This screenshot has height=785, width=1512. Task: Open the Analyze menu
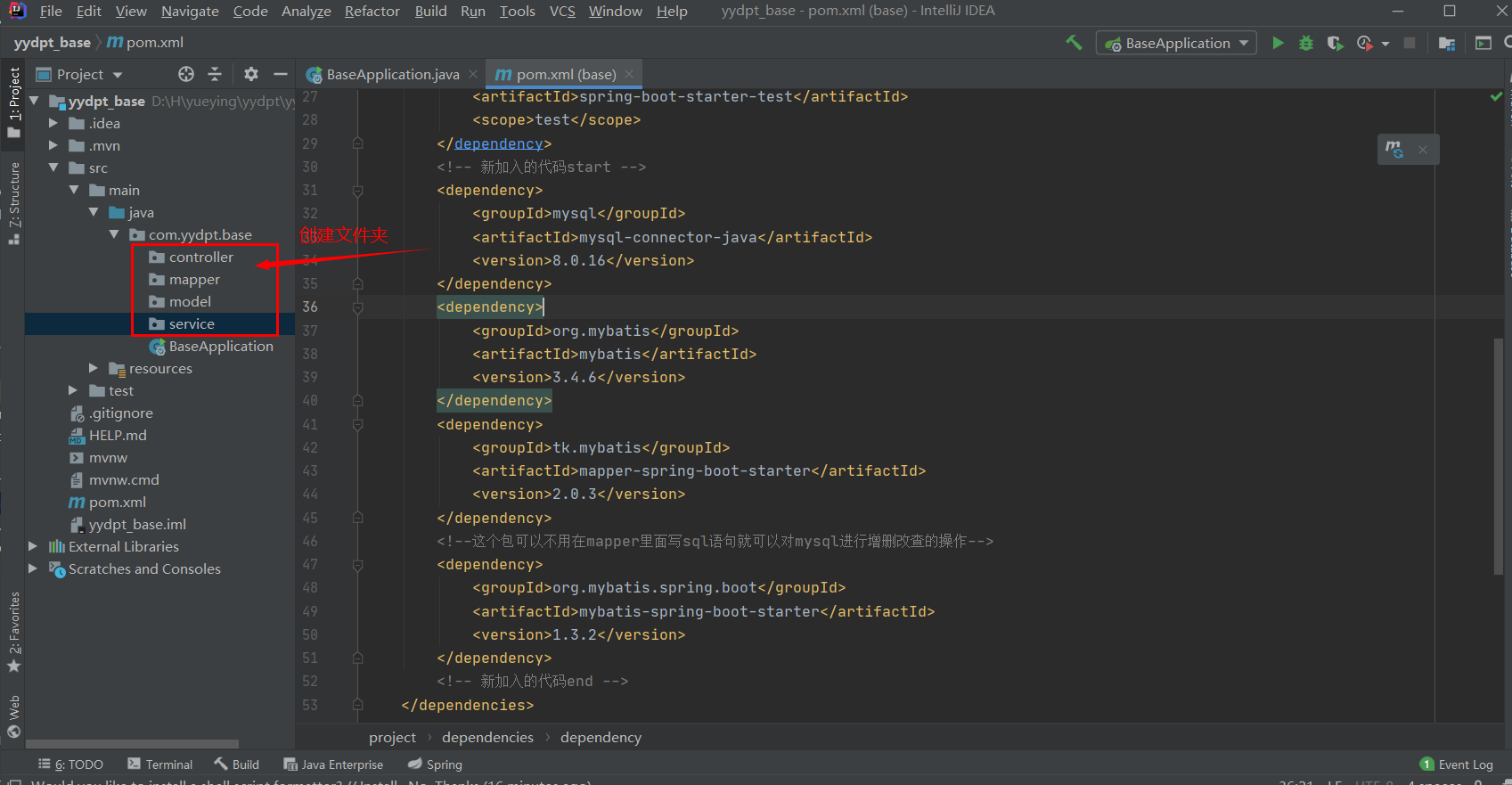click(x=306, y=11)
